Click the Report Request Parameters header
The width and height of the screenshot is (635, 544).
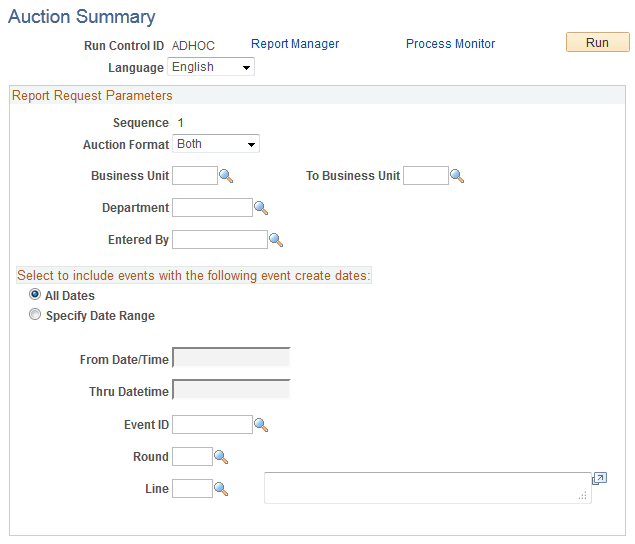pos(92,96)
